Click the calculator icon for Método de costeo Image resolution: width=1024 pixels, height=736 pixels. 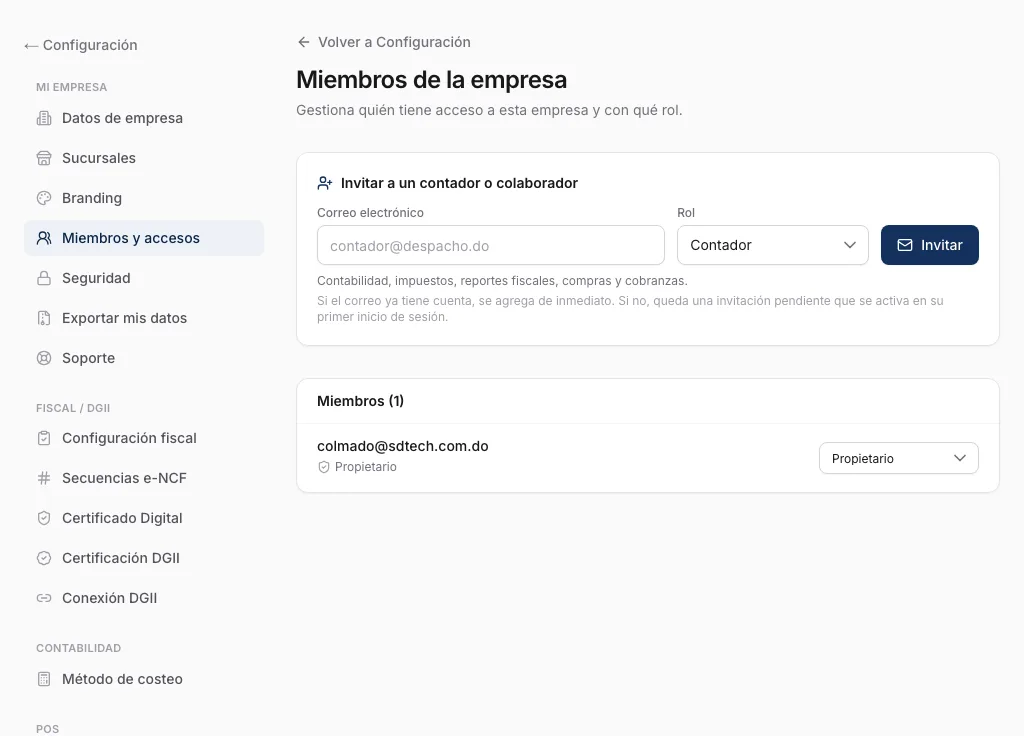click(x=44, y=679)
